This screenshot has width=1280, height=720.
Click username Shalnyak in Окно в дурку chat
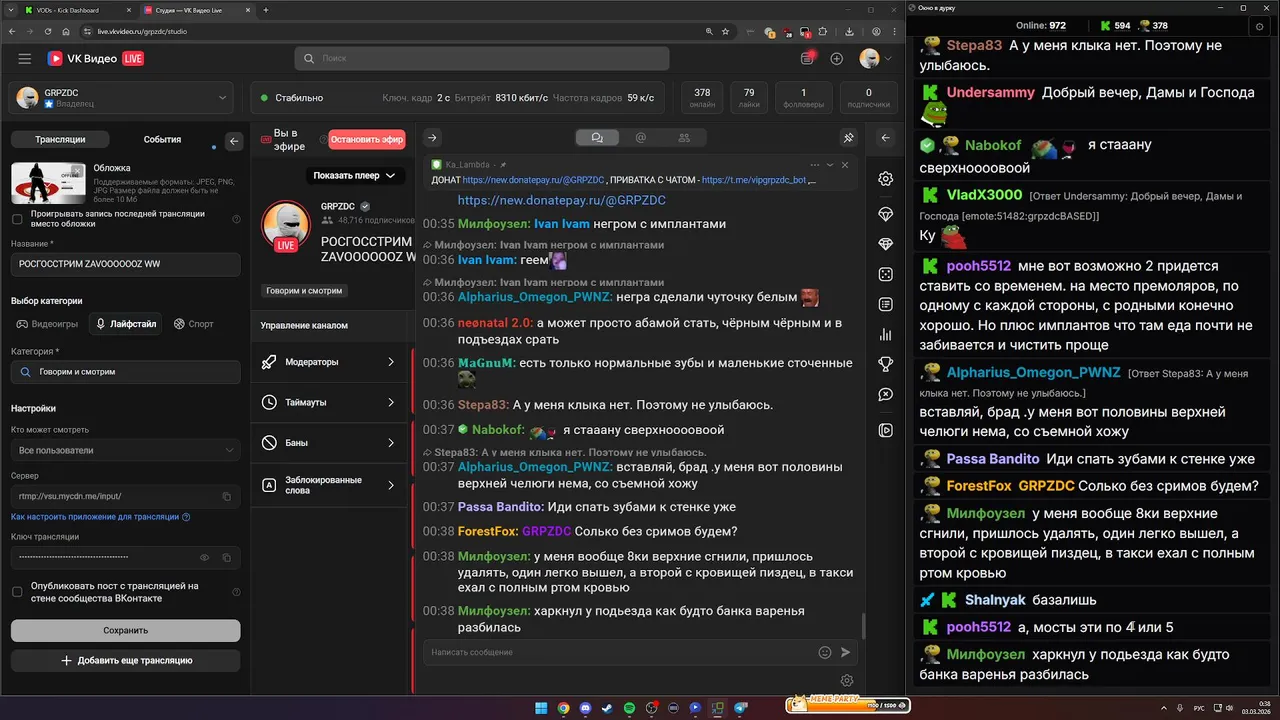click(995, 600)
